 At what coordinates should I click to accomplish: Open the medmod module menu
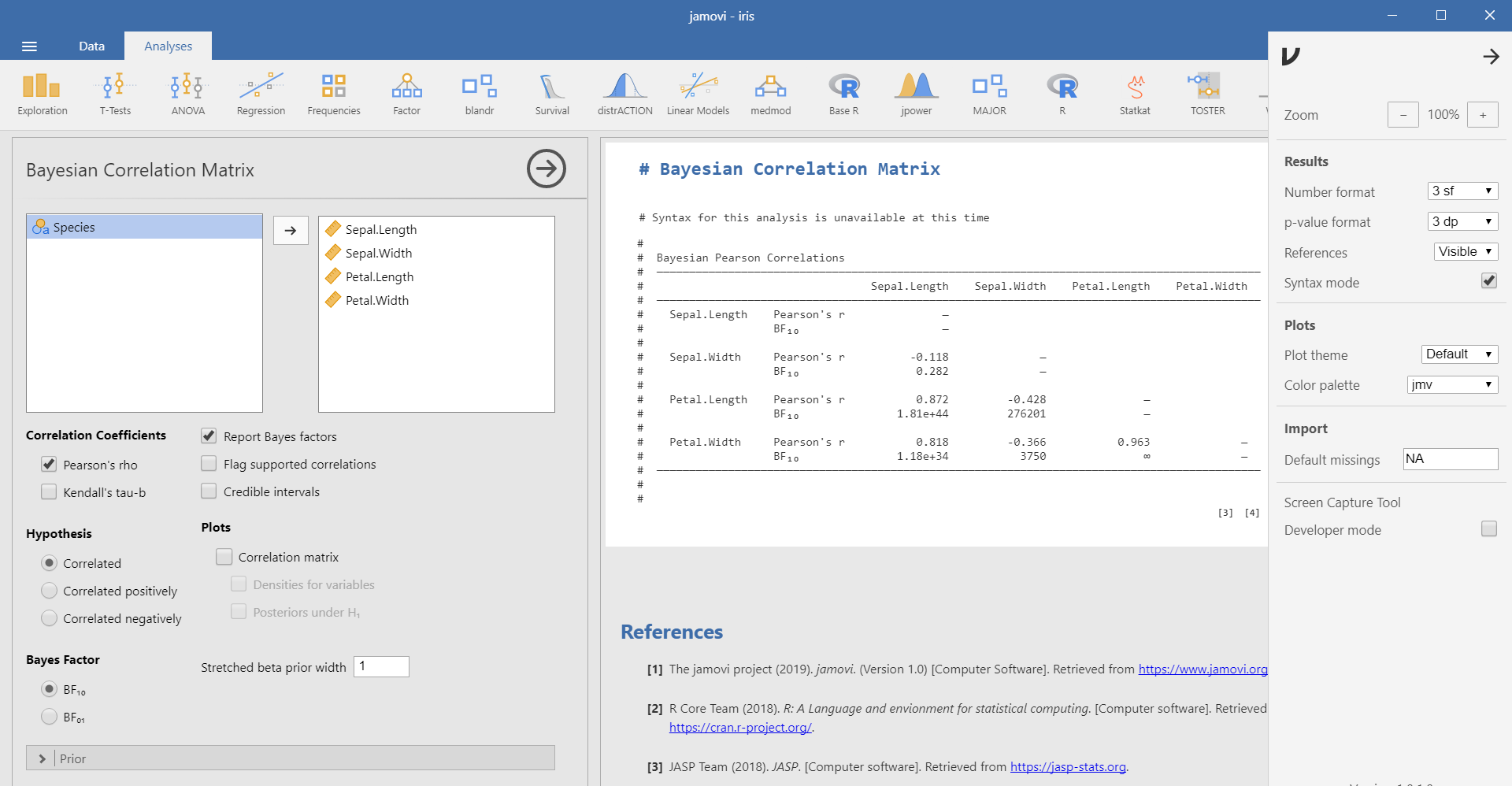coord(771,95)
